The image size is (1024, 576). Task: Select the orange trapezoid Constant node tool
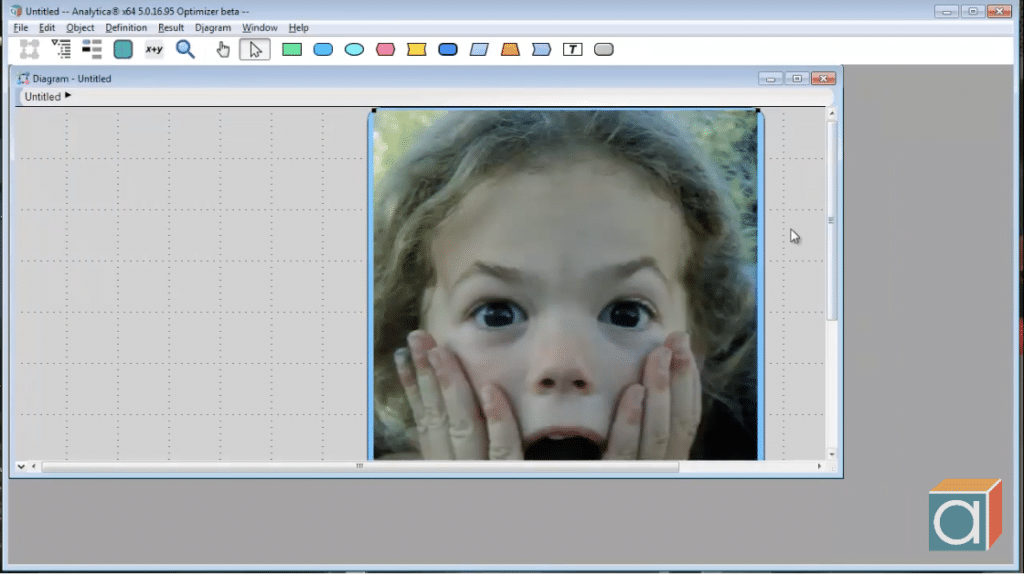tap(510, 49)
